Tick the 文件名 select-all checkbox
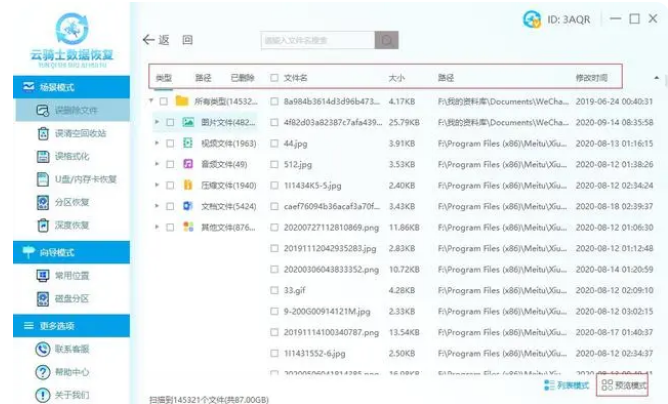The height and width of the screenshot is (404, 668). tap(274, 78)
